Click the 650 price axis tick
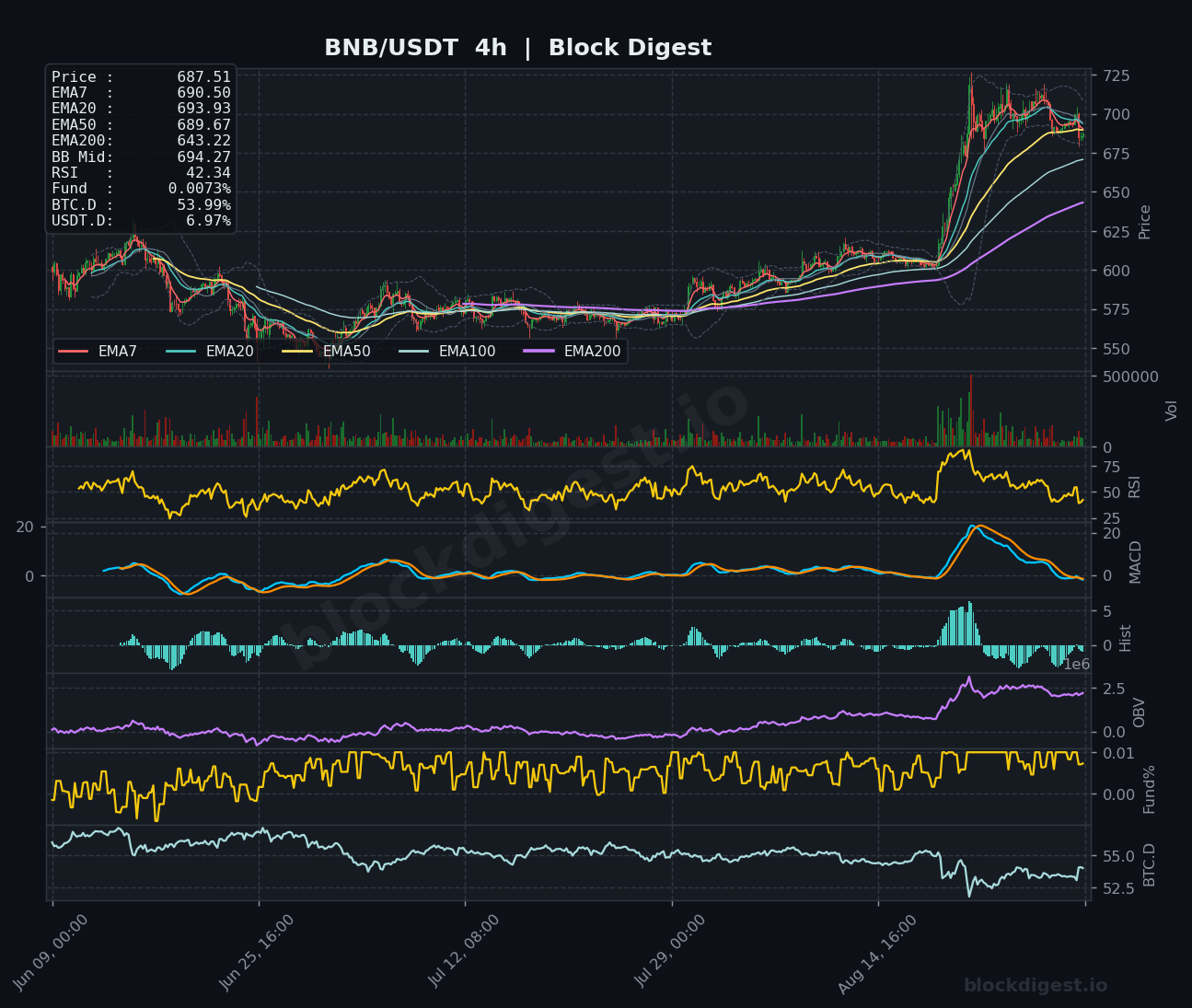This screenshot has height=1008, width=1192. [1116, 192]
